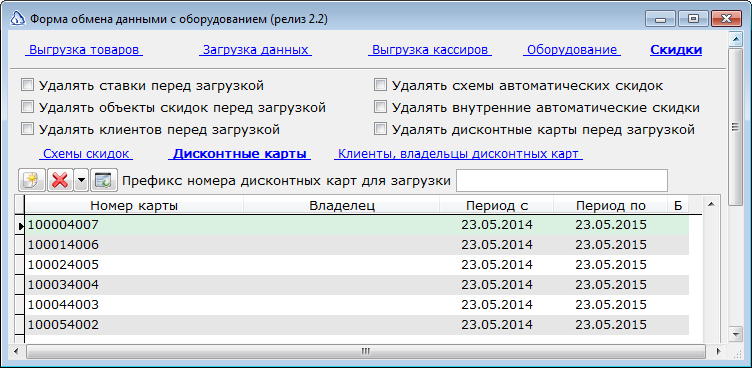The width and height of the screenshot is (752, 368).
Task: Switch to 'Загрузка данных' tab
Action: click(x=255, y=50)
